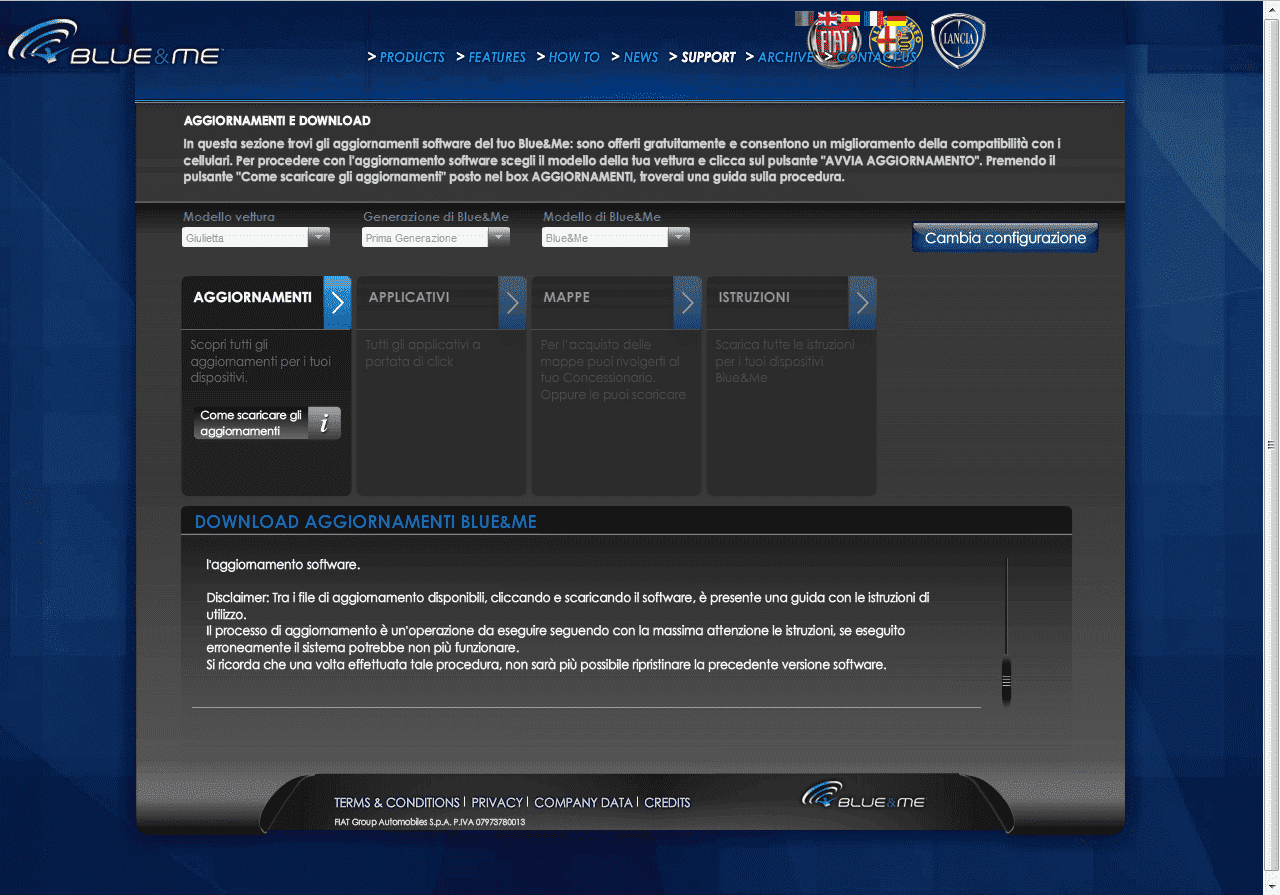Image resolution: width=1280 pixels, height=895 pixels.
Task: Open the Privacy footer link
Action: coord(497,802)
